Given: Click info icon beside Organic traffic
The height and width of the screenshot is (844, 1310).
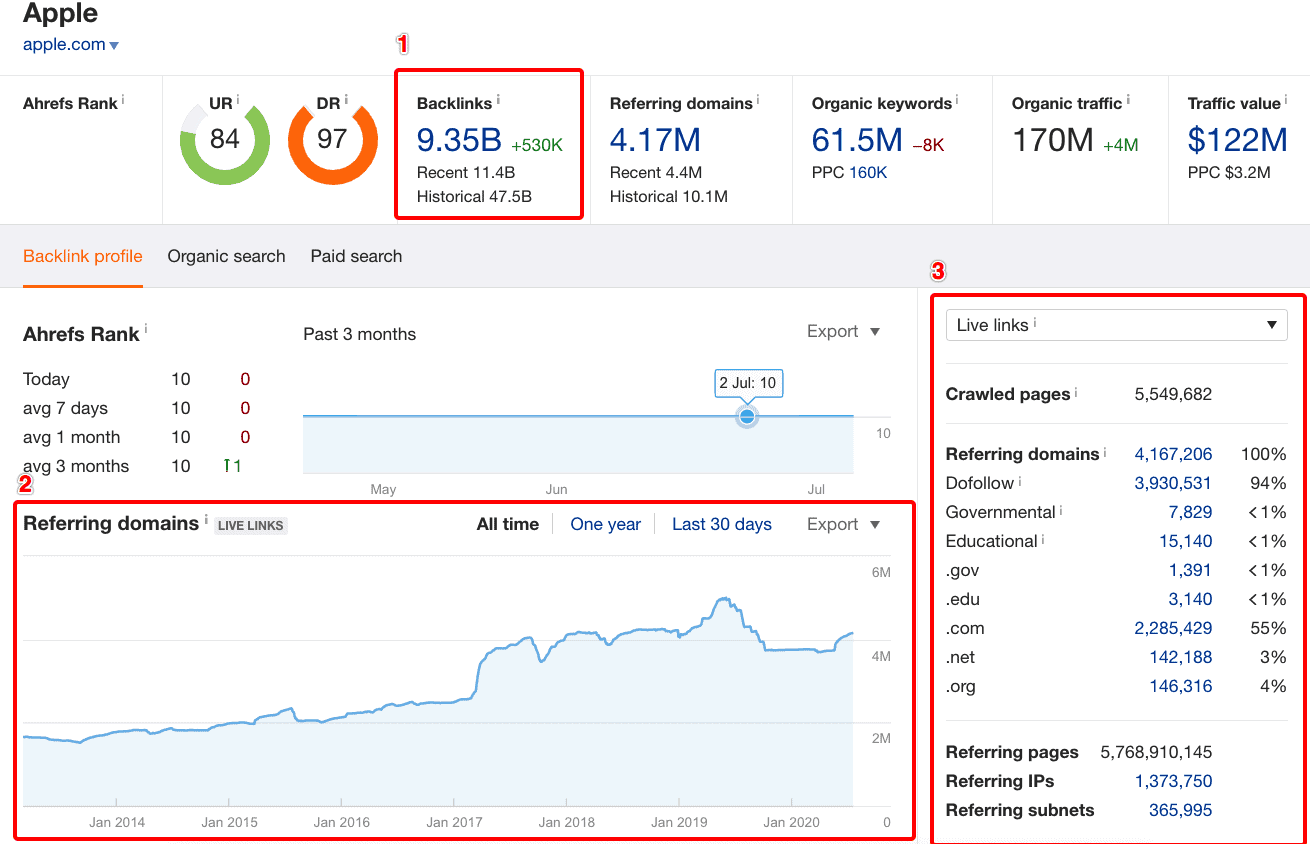Looking at the screenshot, I should click(1128, 100).
